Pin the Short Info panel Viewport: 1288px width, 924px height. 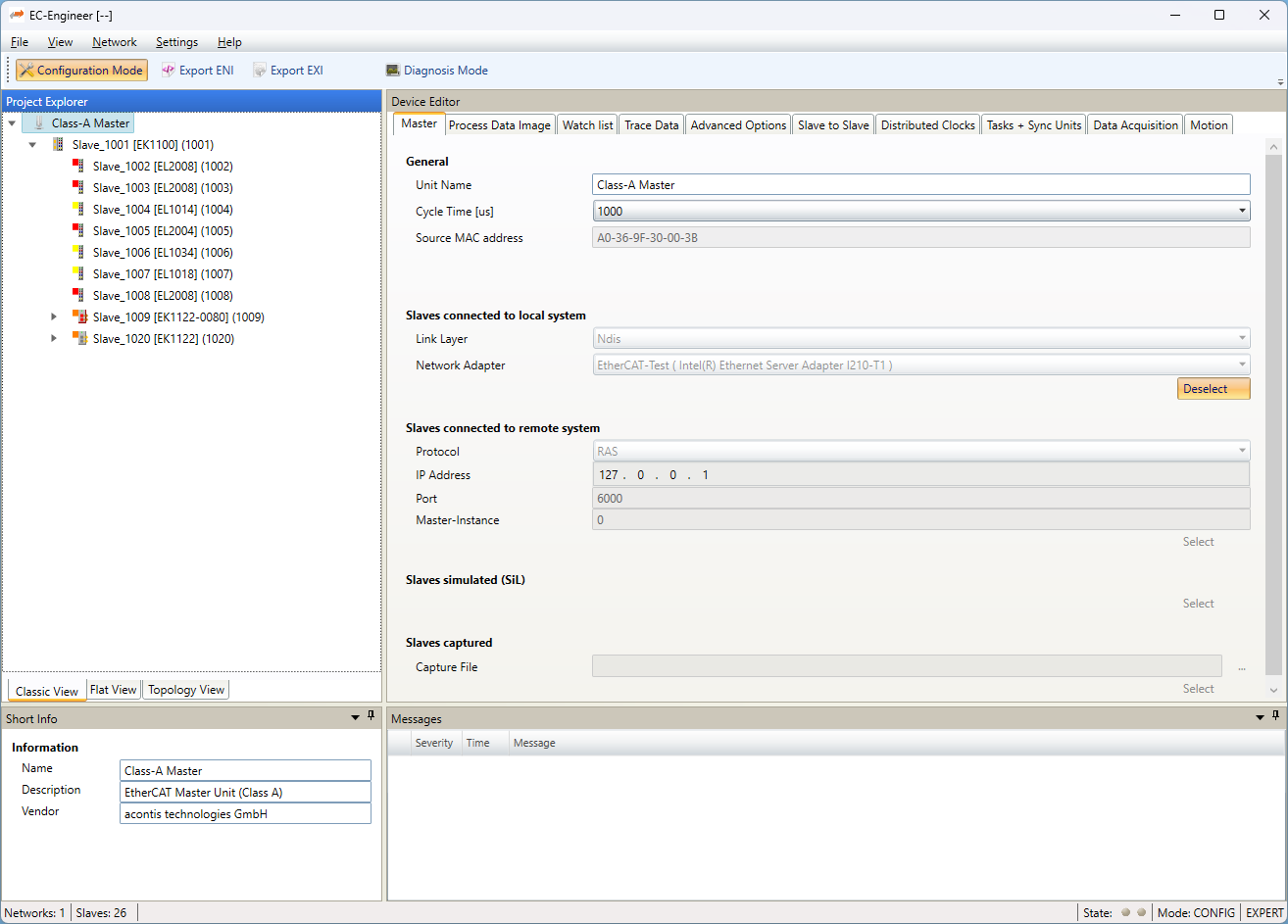coord(371,717)
